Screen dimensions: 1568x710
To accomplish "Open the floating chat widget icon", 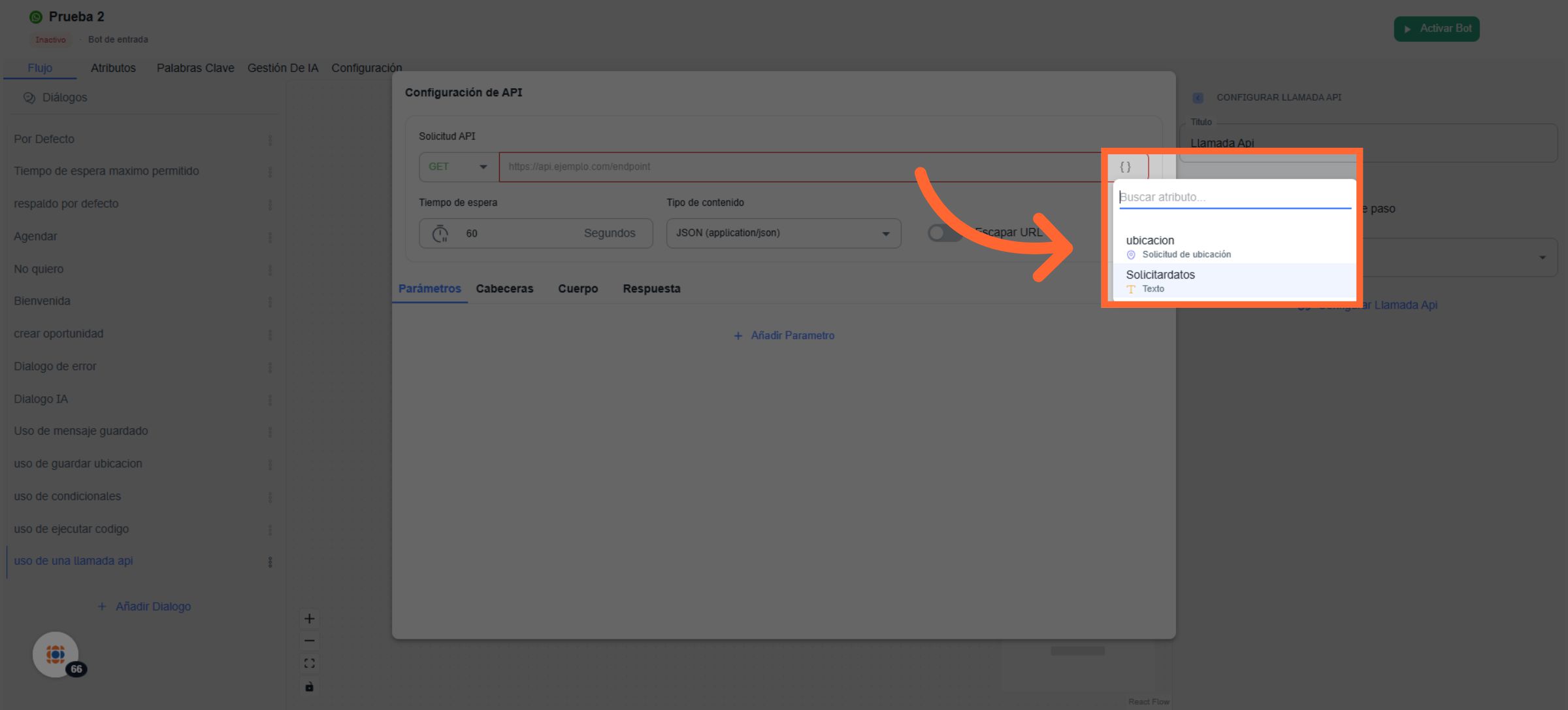I will point(56,654).
